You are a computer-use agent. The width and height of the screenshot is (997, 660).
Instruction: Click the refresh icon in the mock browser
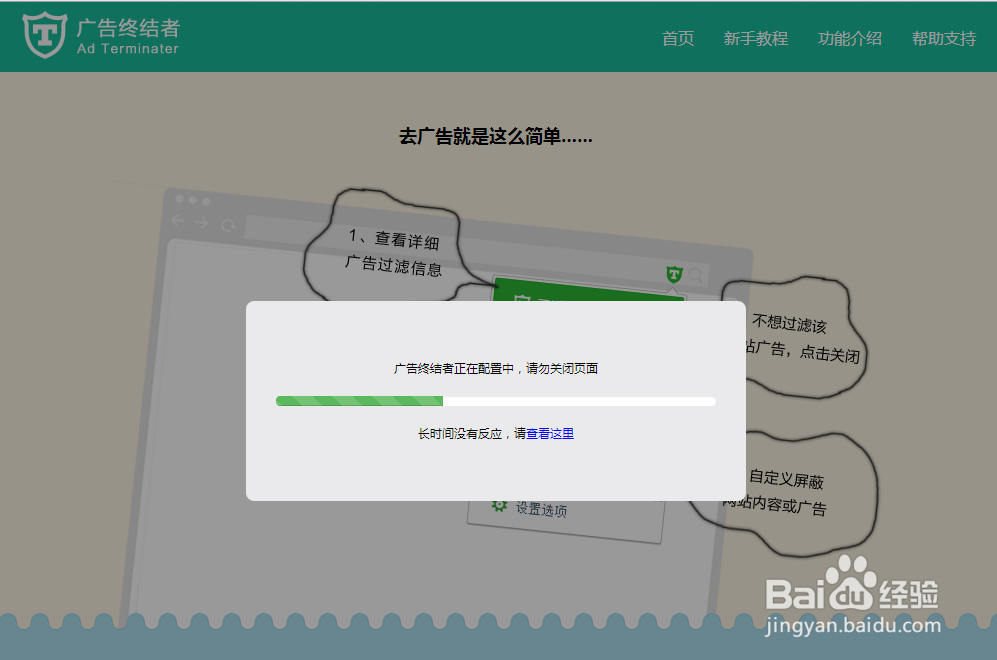[x=228, y=224]
